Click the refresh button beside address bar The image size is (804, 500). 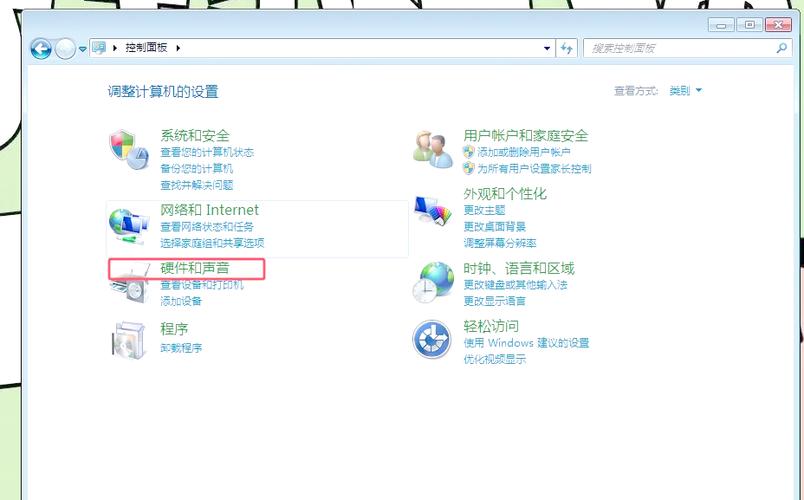click(567, 48)
